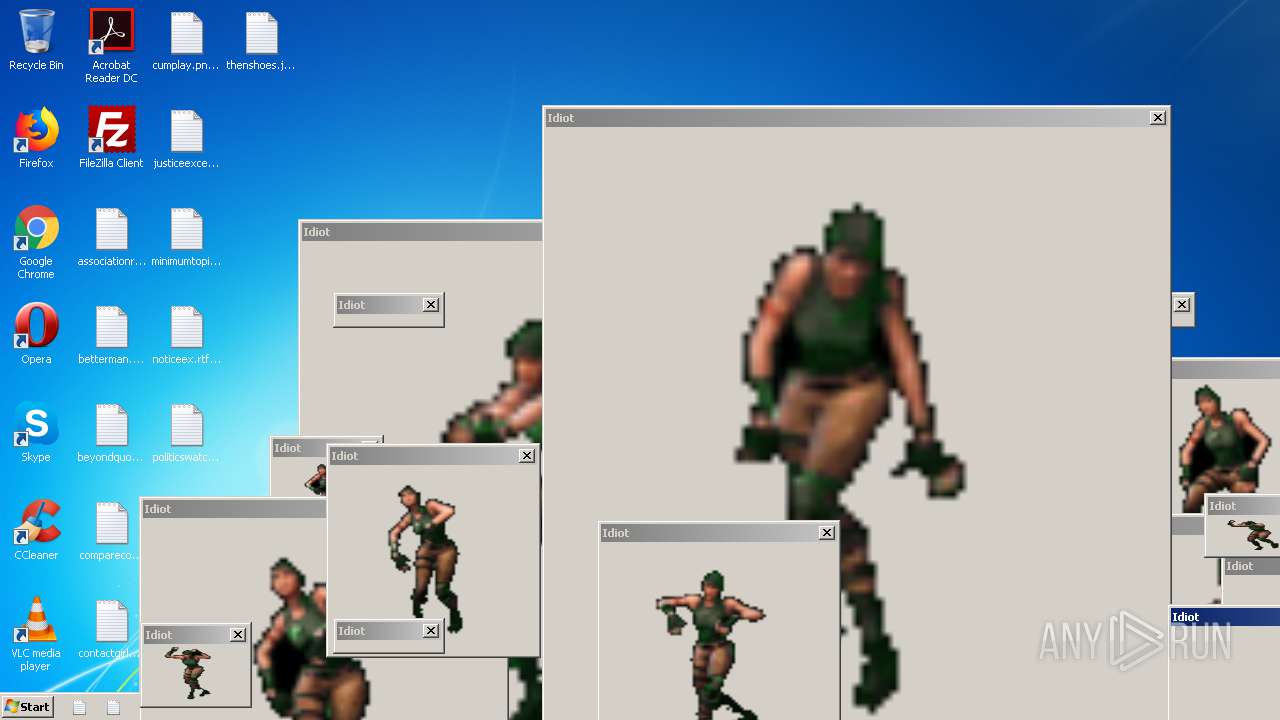Viewport: 1280px width, 720px height.
Task: Launch the Opera browser shortcut
Action: (36, 334)
